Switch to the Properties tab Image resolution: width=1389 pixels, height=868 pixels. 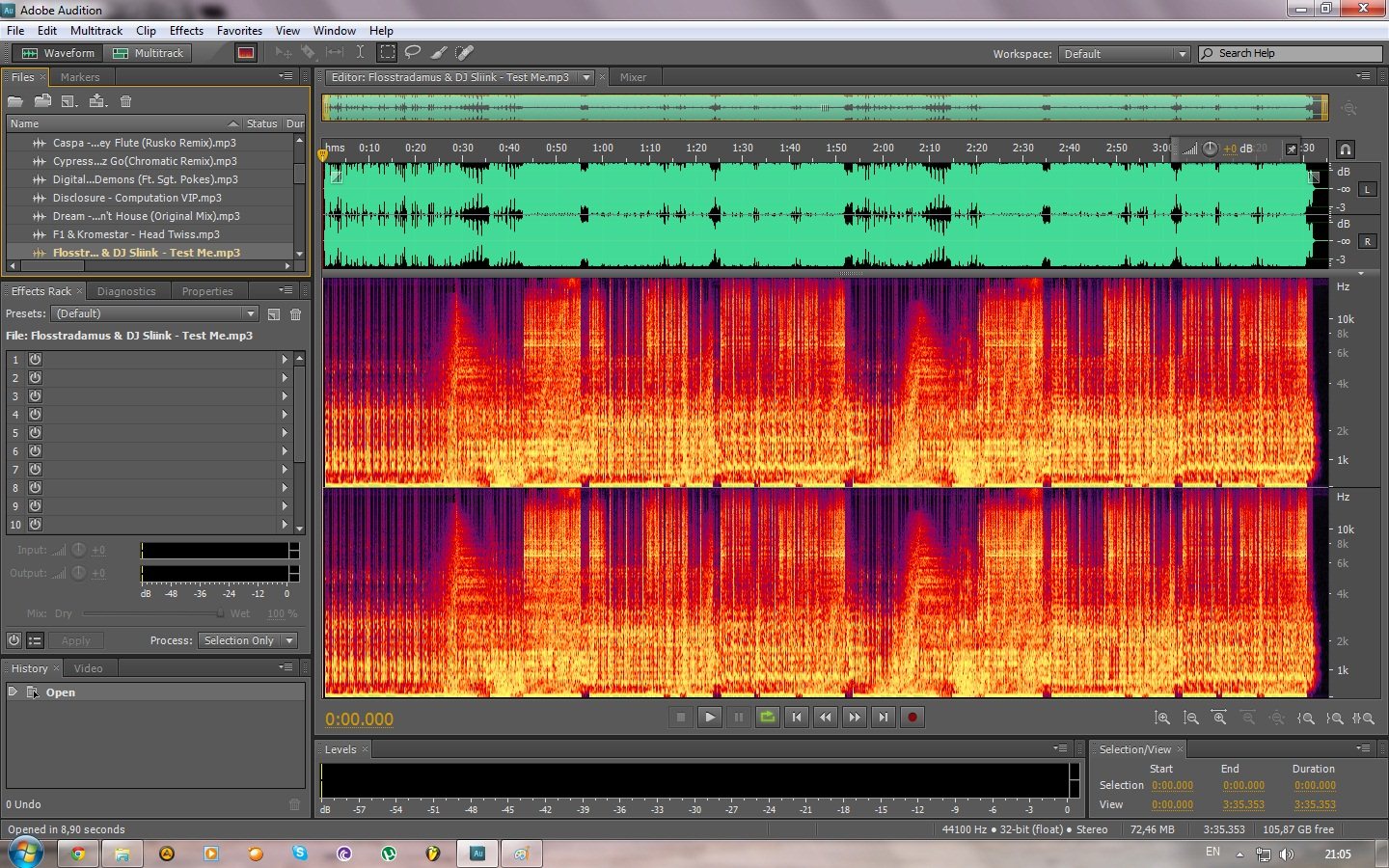click(207, 291)
